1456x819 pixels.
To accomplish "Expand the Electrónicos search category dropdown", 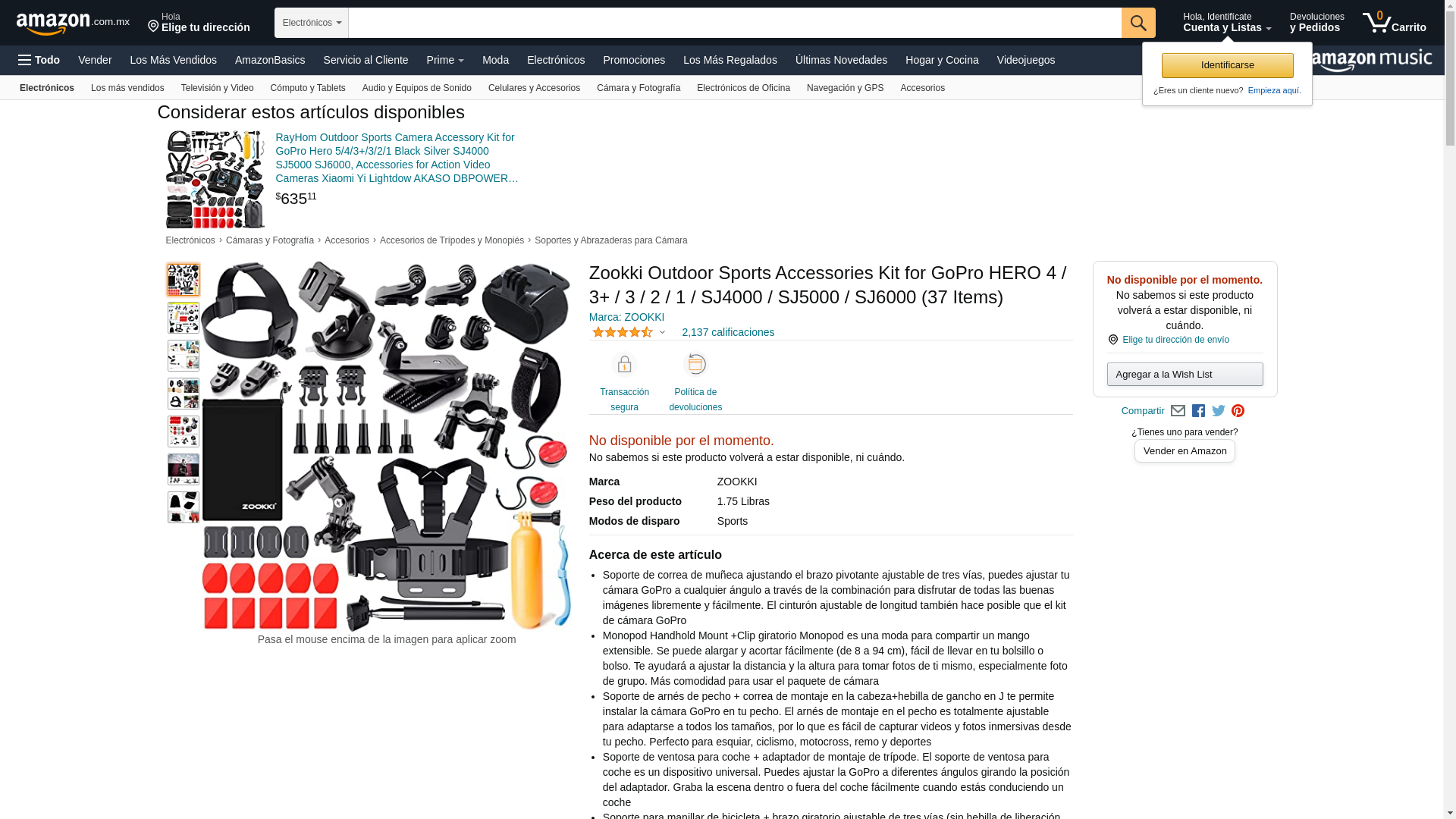I will pos(312,23).
